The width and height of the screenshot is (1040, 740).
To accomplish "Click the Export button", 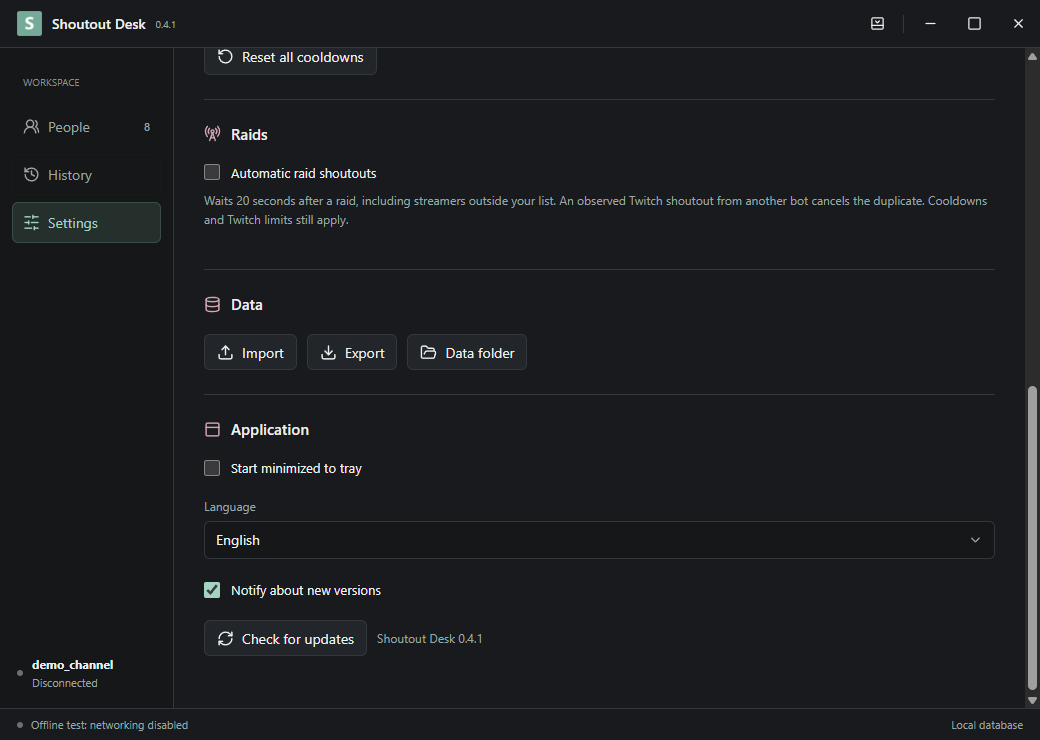I will (x=352, y=352).
